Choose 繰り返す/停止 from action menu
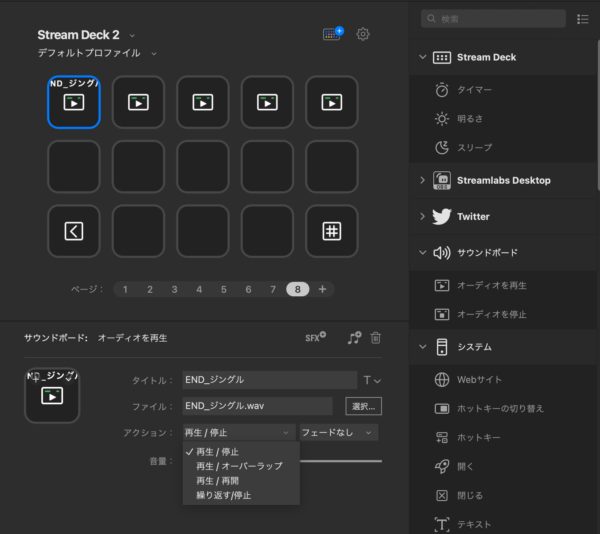Viewport: 600px width, 534px height. pos(223,494)
